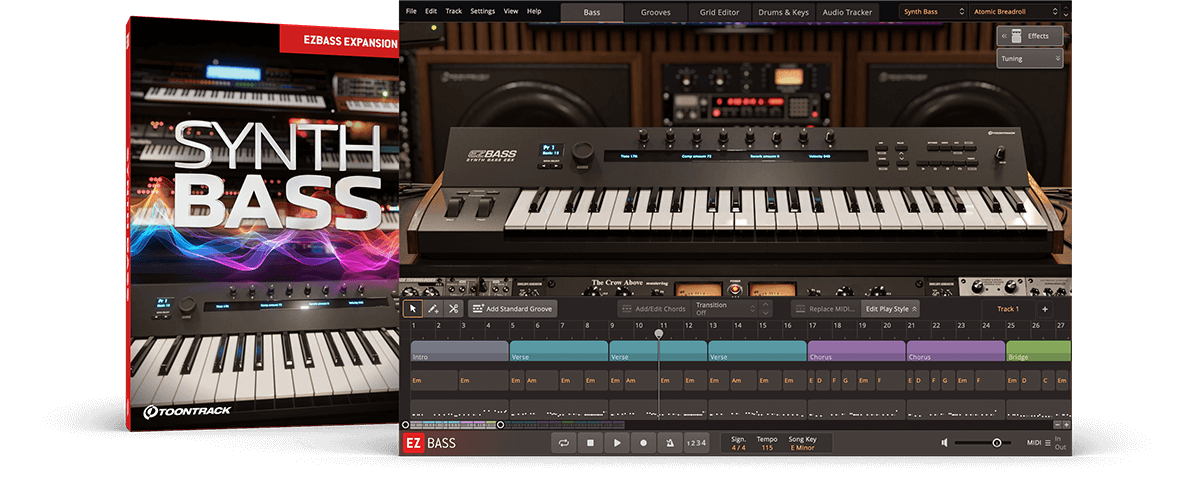Select the pencil draw tool
Screen dimensions: 1200x488
pyautogui.click(x=433, y=309)
